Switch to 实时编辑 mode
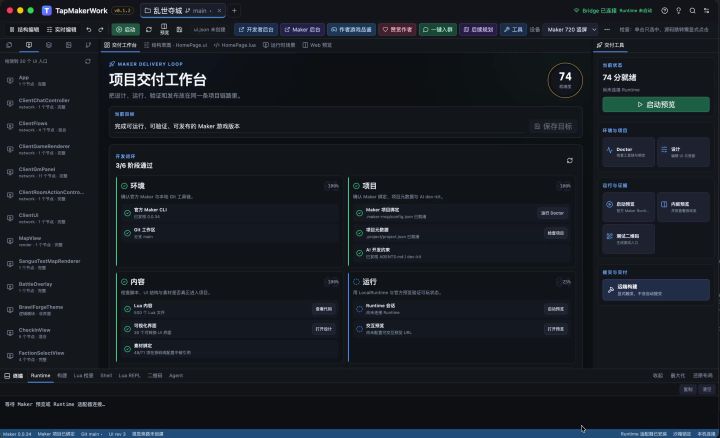The image size is (720, 438). (62, 29)
